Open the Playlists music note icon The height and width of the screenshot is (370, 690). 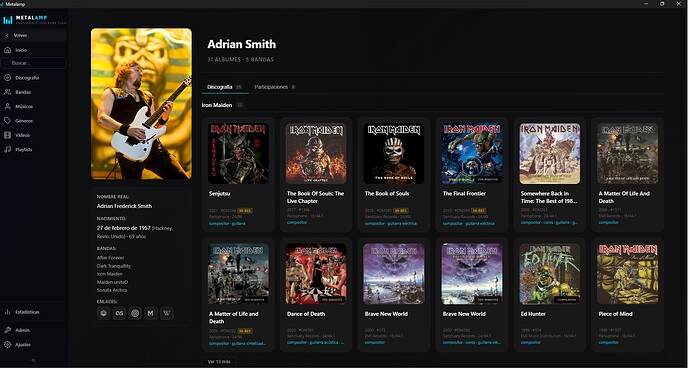tap(7, 150)
